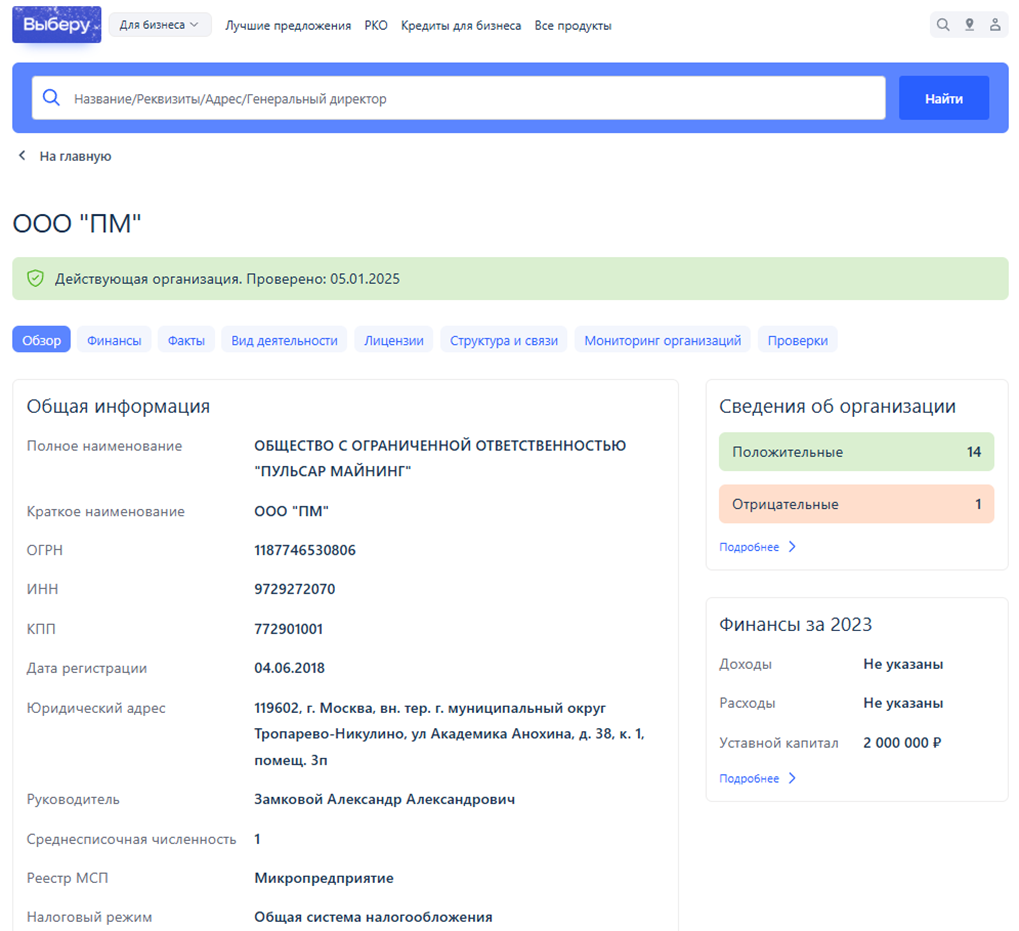Open the Мониторинг организаций tab

point(662,340)
